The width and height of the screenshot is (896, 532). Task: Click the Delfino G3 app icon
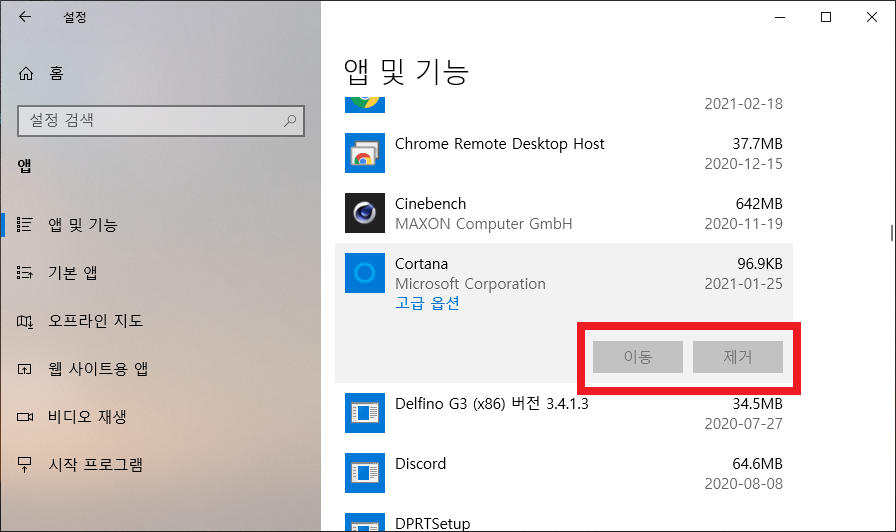point(365,413)
